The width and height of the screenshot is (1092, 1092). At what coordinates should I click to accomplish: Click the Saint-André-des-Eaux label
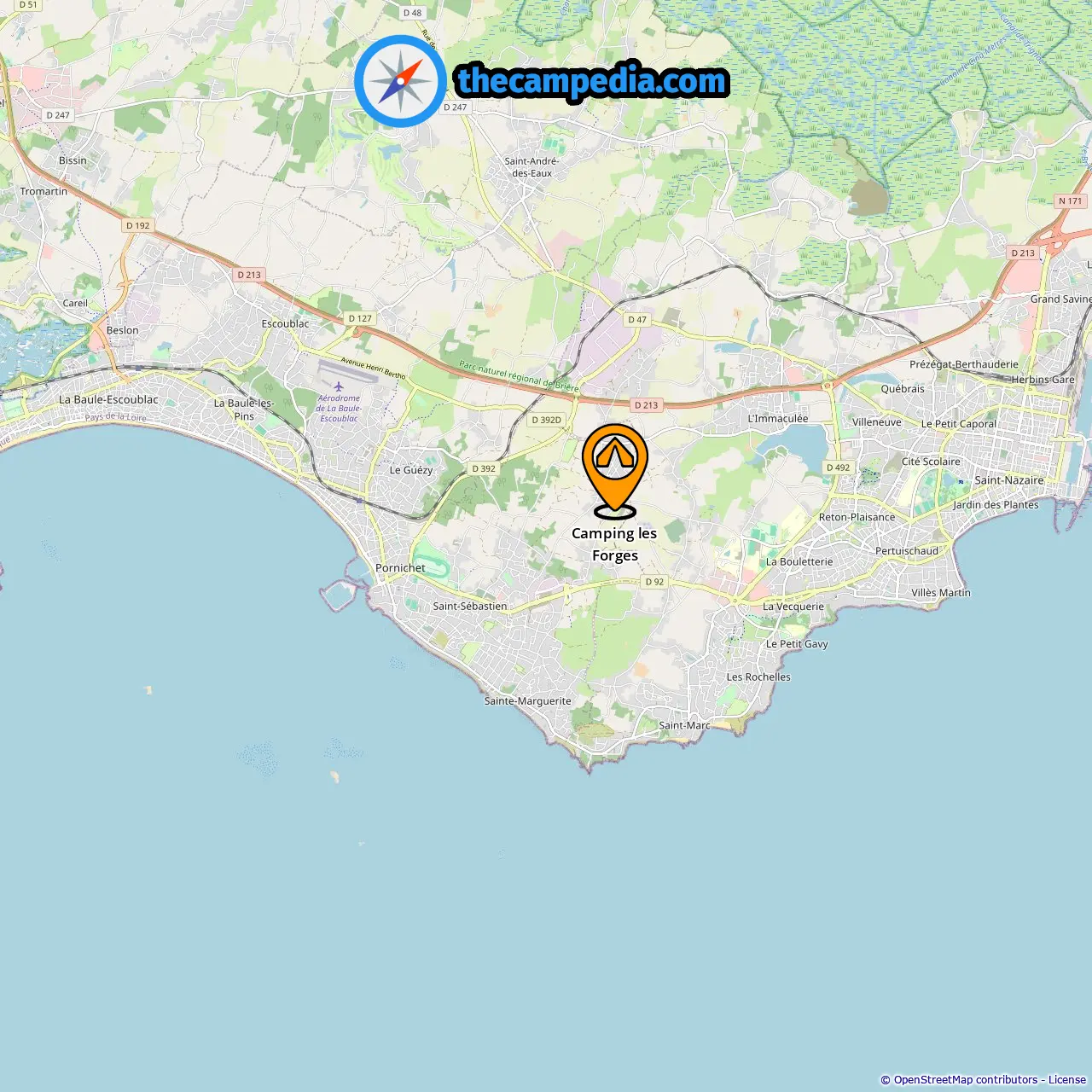531,167
